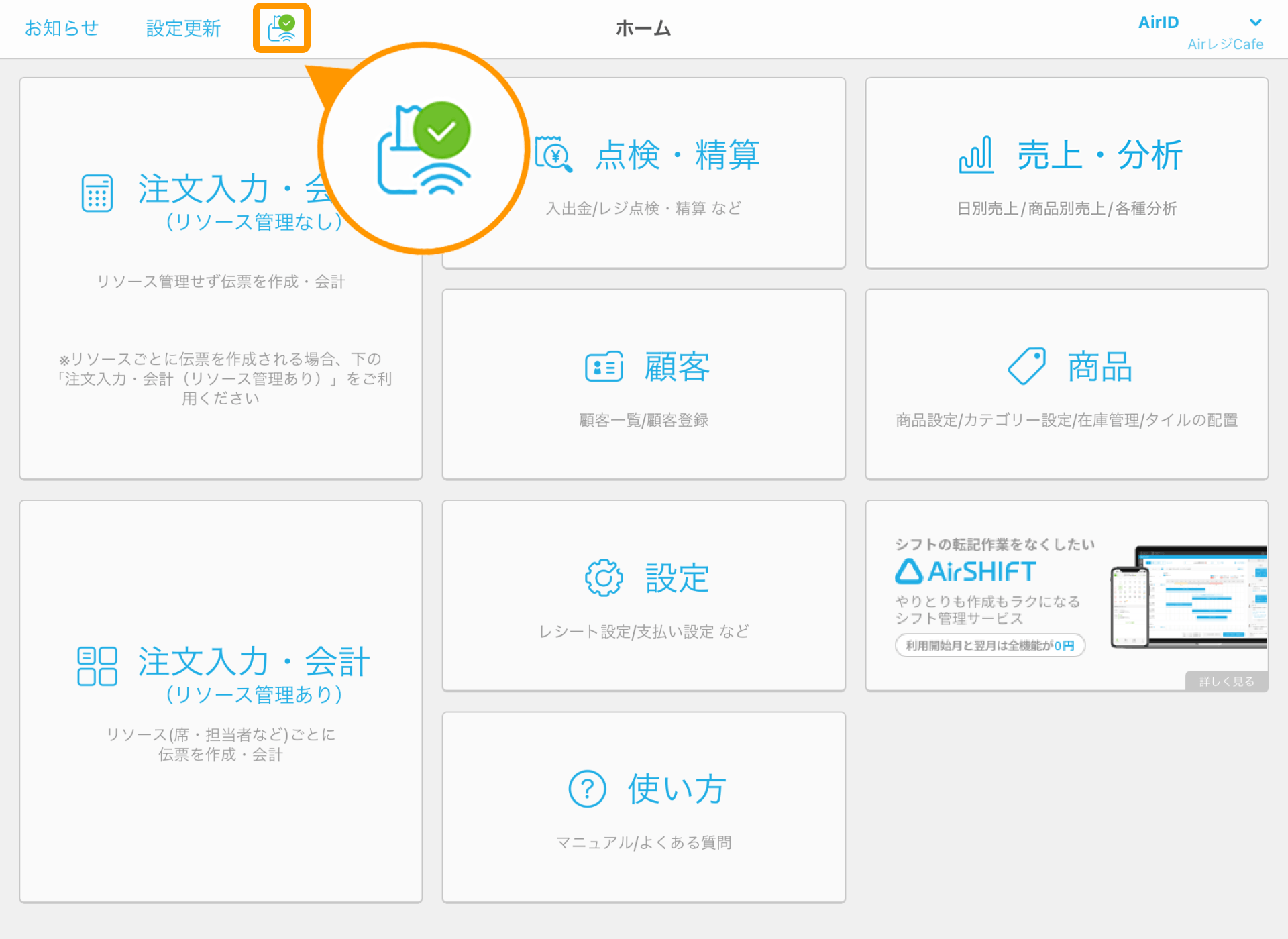This screenshot has width=1288, height=939.
Task: Click the price tag icon for 商品
Action: (1027, 366)
